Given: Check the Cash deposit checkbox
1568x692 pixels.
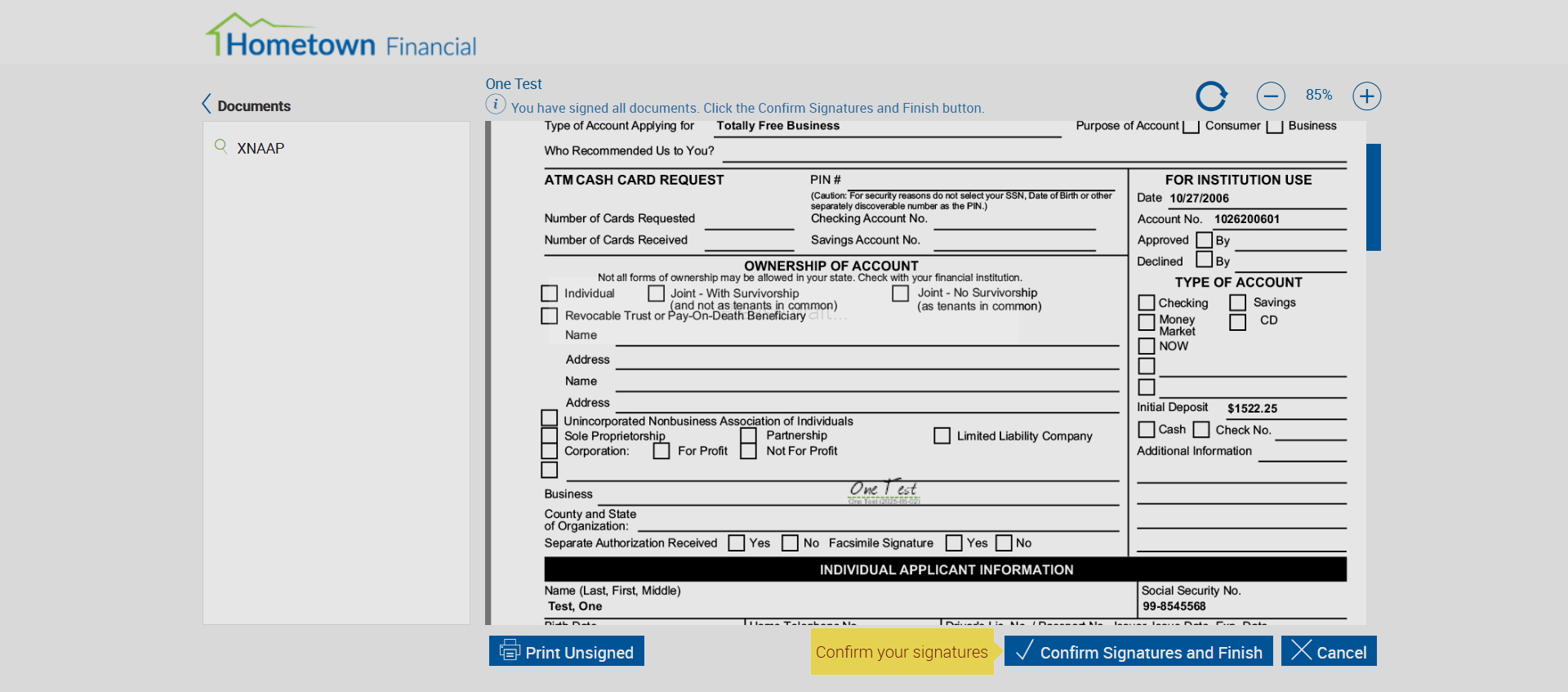Looking at the screenshot, I should [x=1147, y=430].
